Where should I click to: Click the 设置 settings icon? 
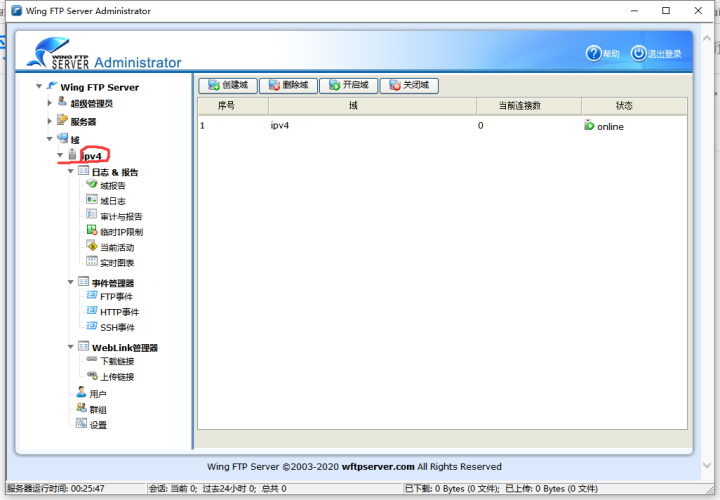81,423
